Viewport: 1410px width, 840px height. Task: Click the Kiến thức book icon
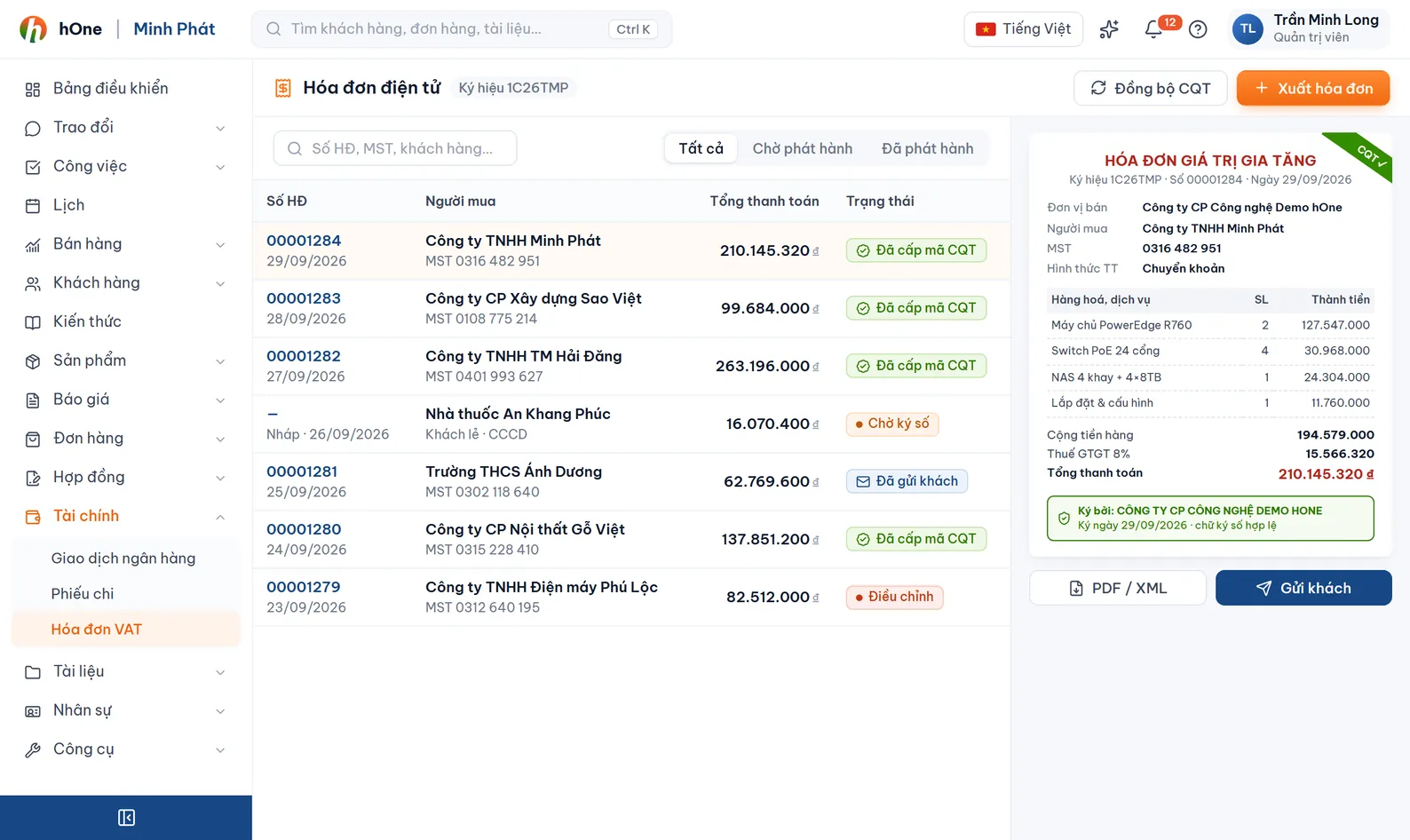pos(33,322)
